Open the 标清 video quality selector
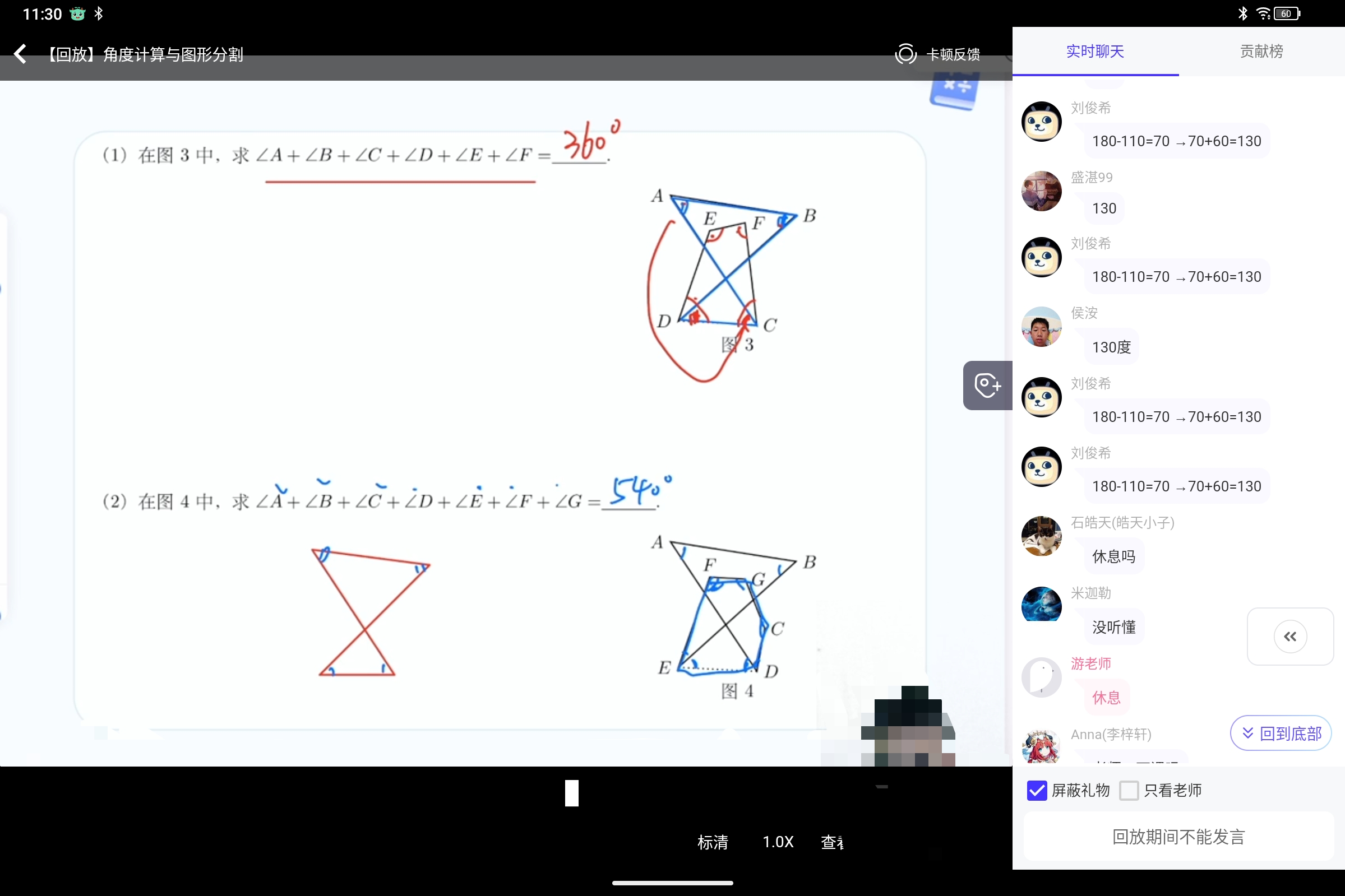The width and height of the screenshot is (1345, 896). click(712, 842)
